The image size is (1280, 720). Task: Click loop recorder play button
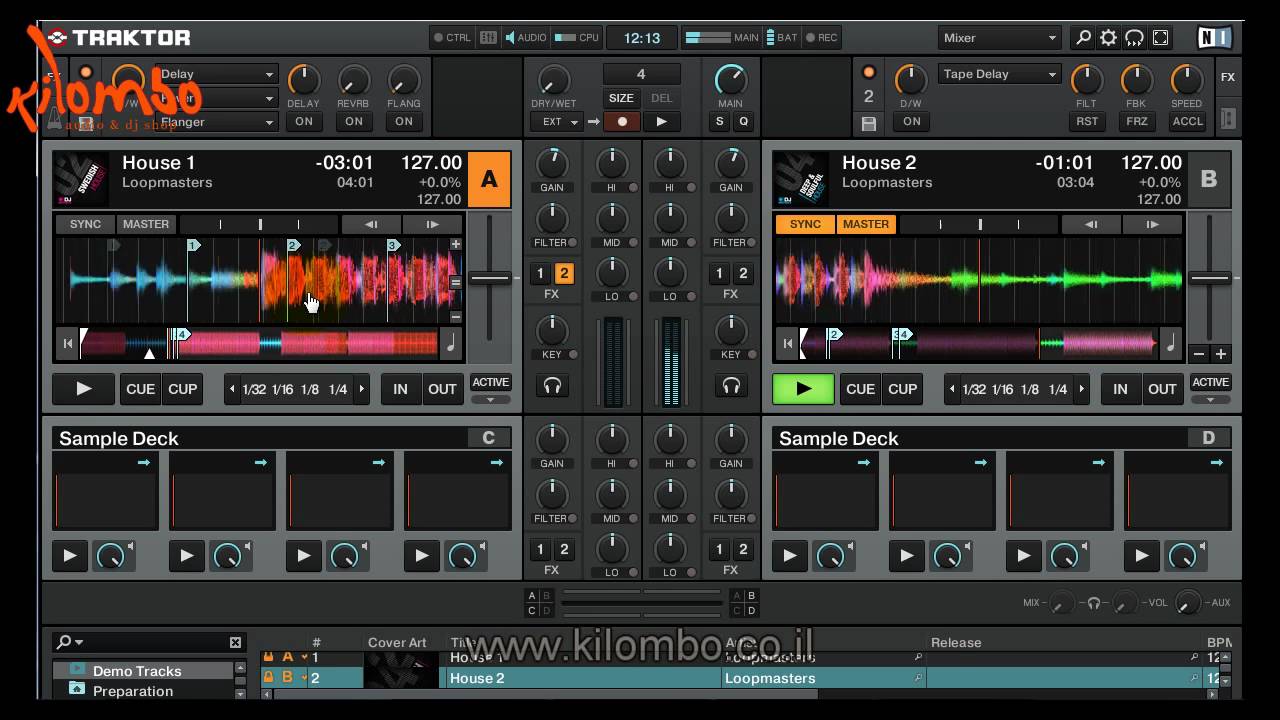click(x=661, y=121)
